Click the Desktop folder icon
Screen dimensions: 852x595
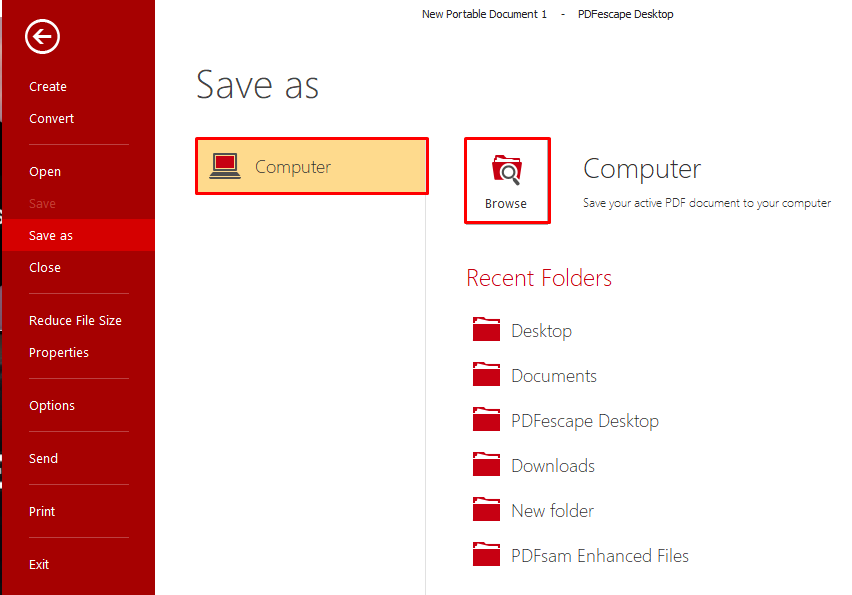pos(486,329)
